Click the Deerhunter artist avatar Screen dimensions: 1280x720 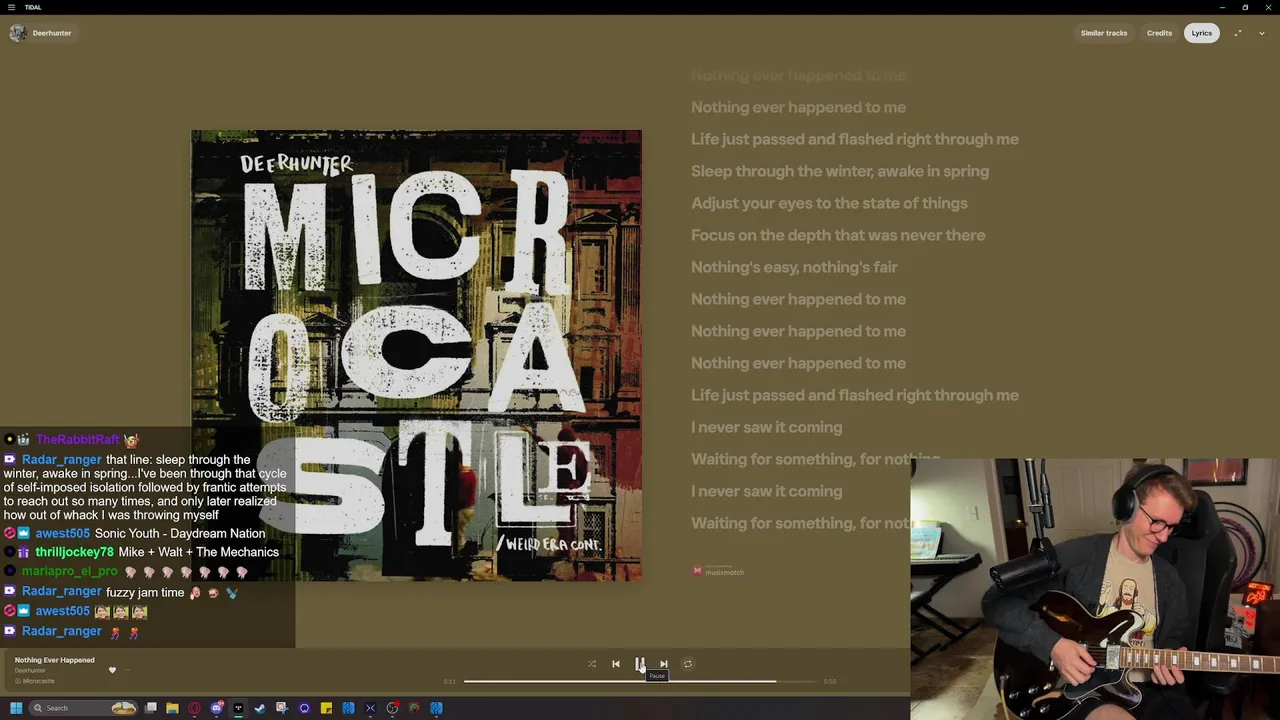pos(18,33)
